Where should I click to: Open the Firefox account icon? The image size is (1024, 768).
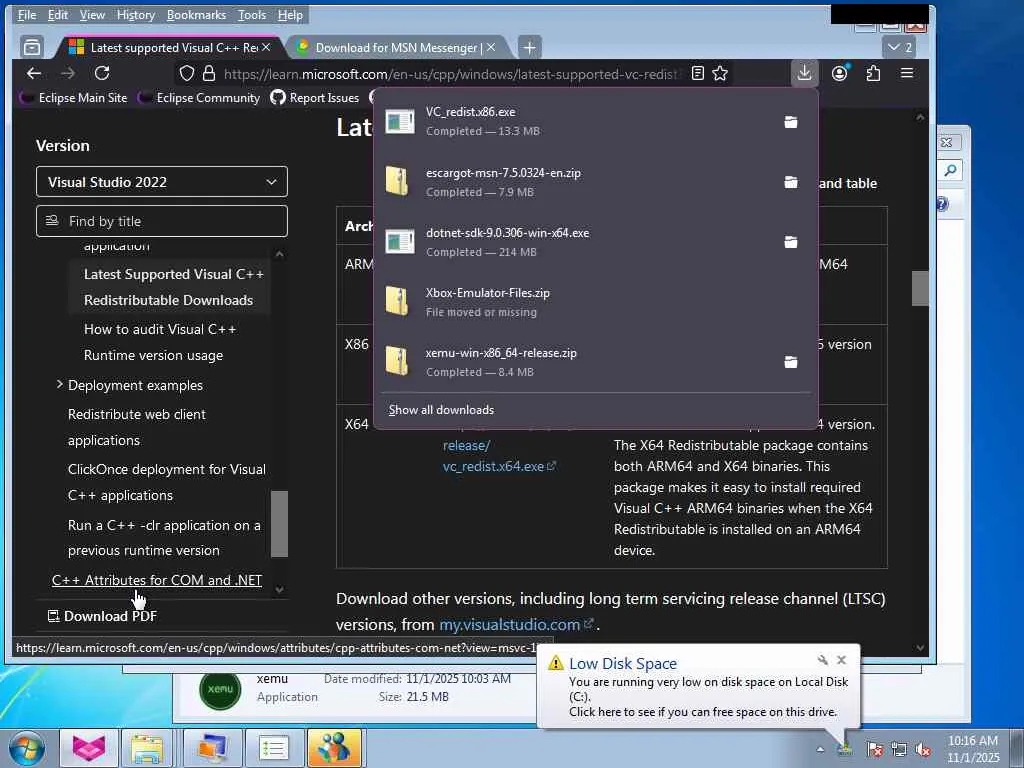click(840, 73)
